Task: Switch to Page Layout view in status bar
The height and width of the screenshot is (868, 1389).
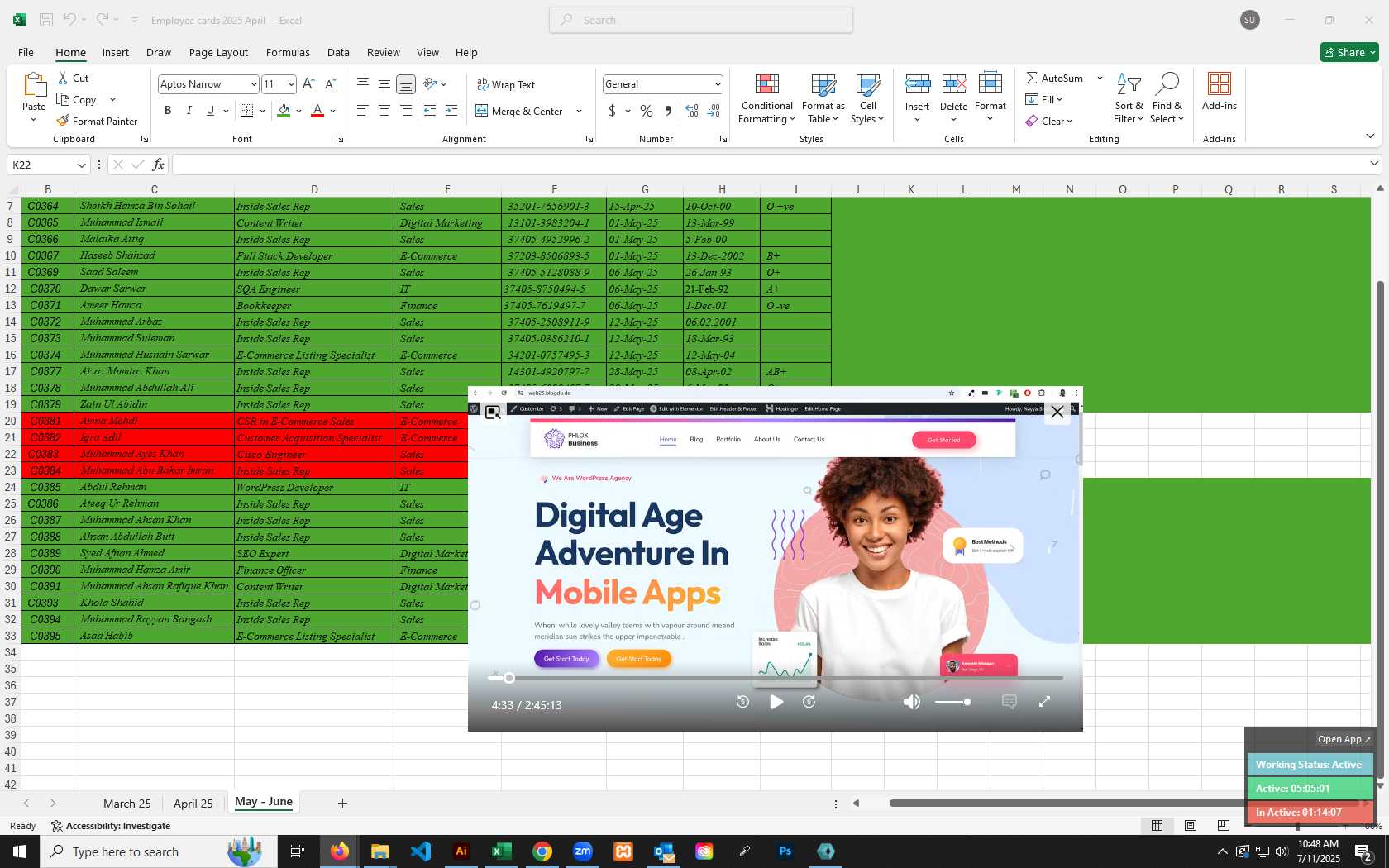Action: coord(1191,825)
